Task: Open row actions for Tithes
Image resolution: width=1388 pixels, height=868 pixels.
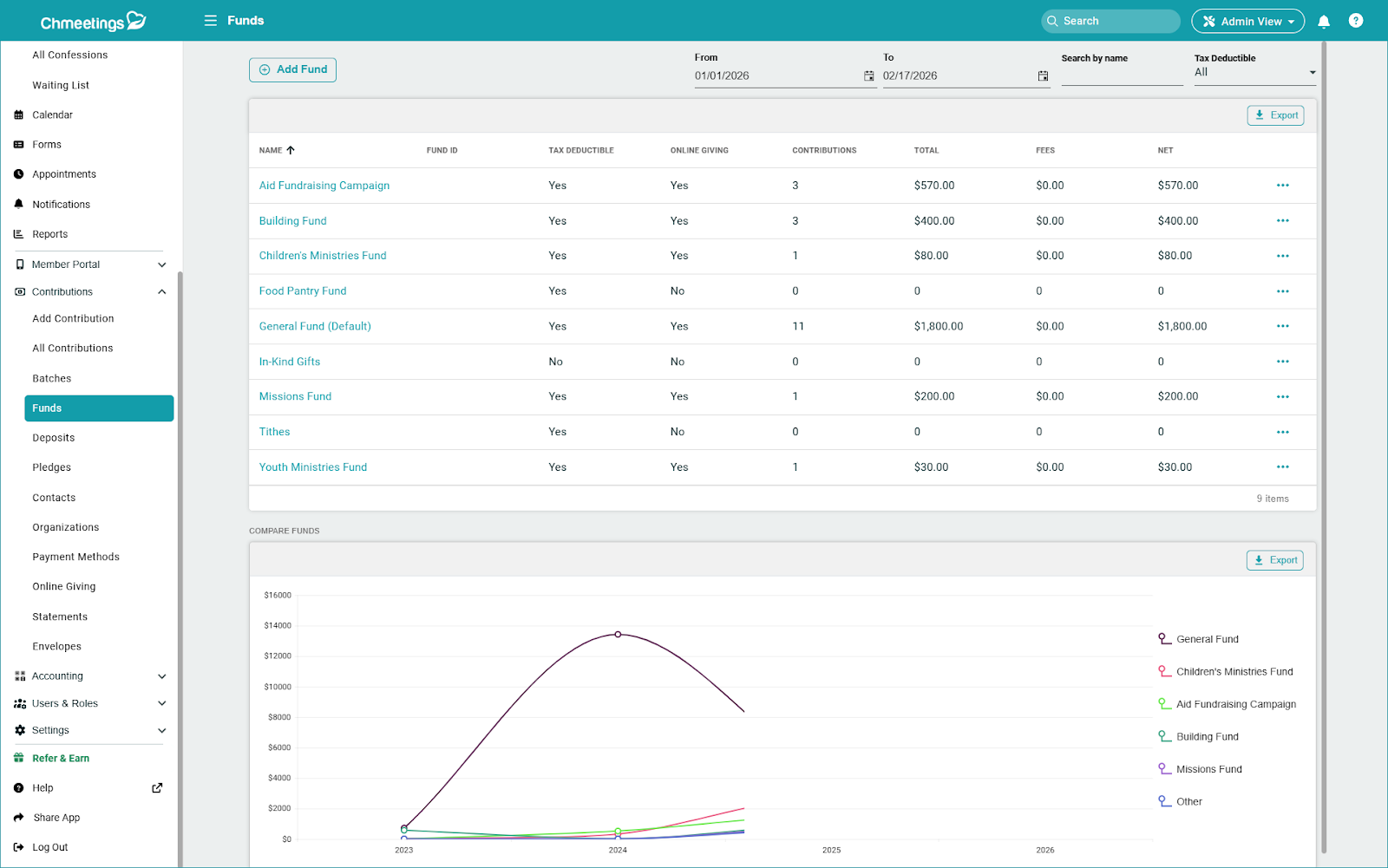Action: [x=1282, y=432]
